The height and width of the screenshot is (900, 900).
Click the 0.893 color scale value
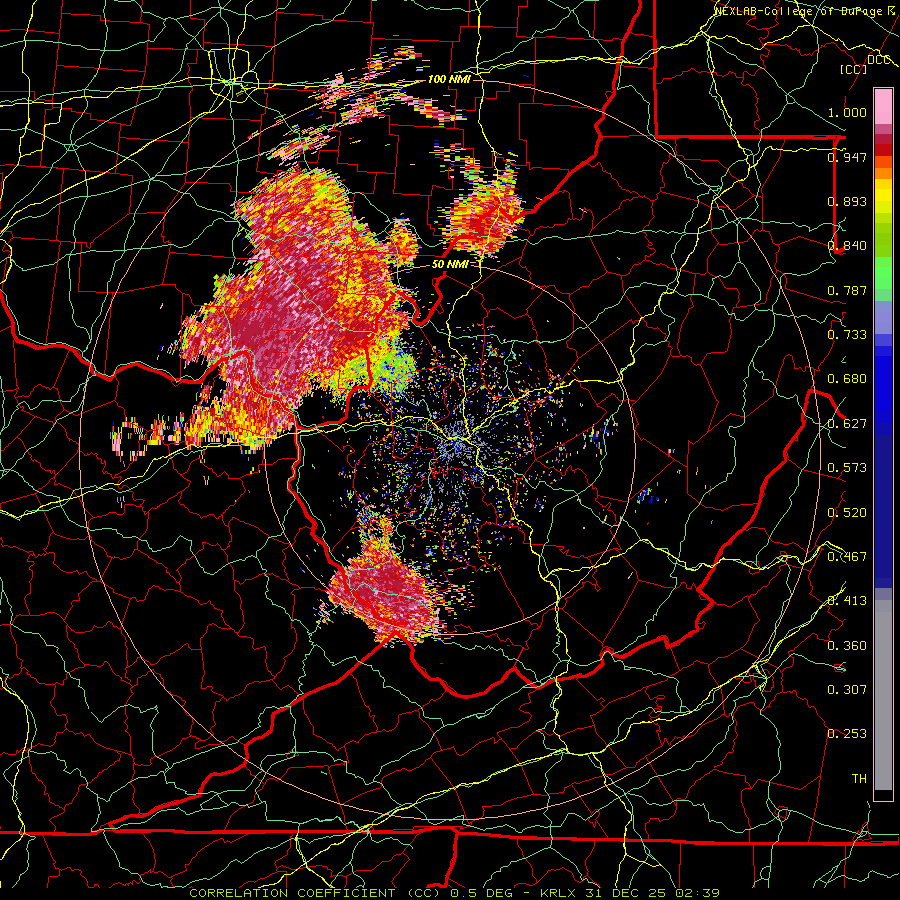847,201
